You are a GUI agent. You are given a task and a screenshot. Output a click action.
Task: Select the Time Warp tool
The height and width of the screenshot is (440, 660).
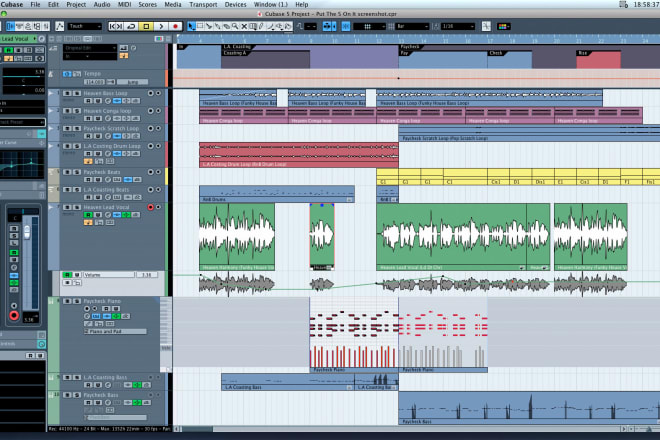253,27
